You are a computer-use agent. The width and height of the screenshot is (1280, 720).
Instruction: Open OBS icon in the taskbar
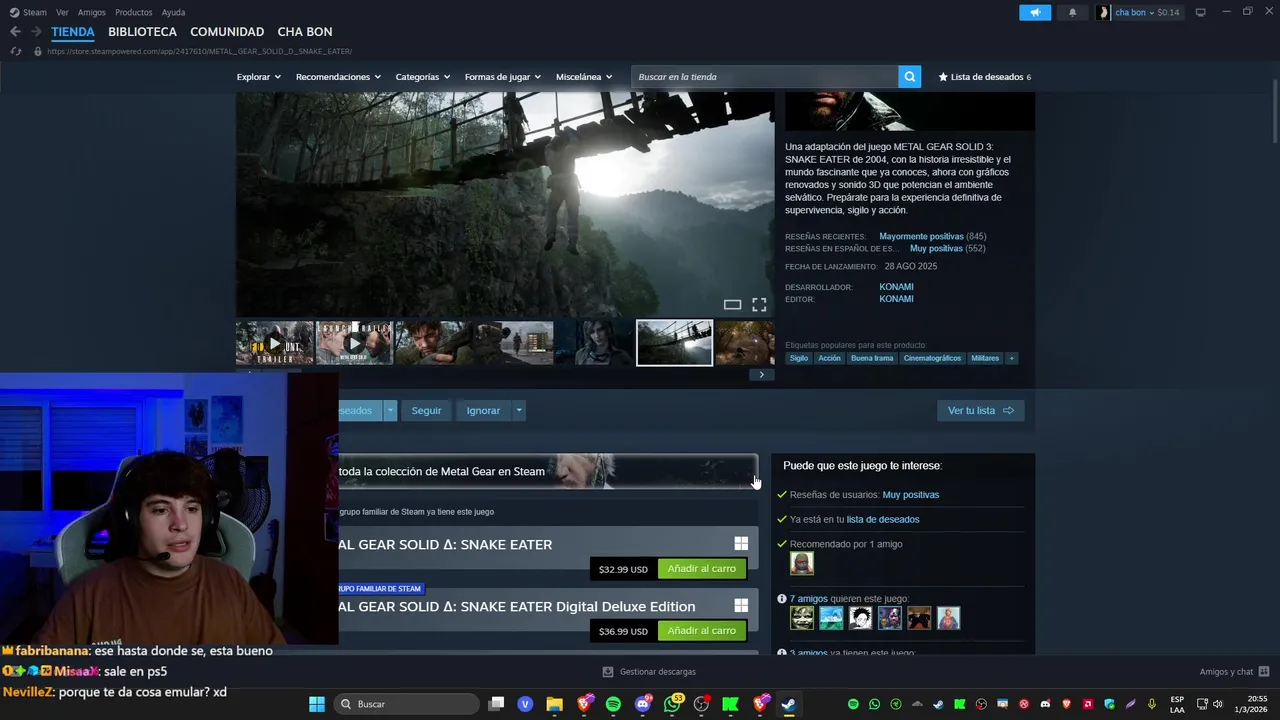tap(701, 704)
